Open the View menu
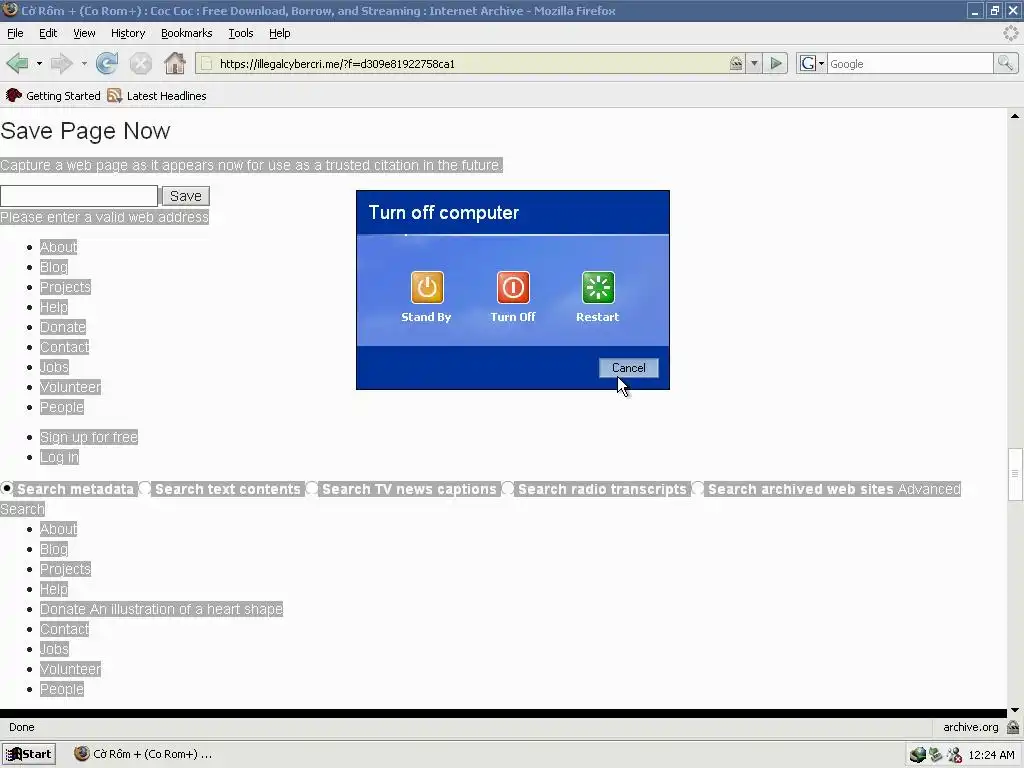The image size is (1024, 768). pos(84,33)
